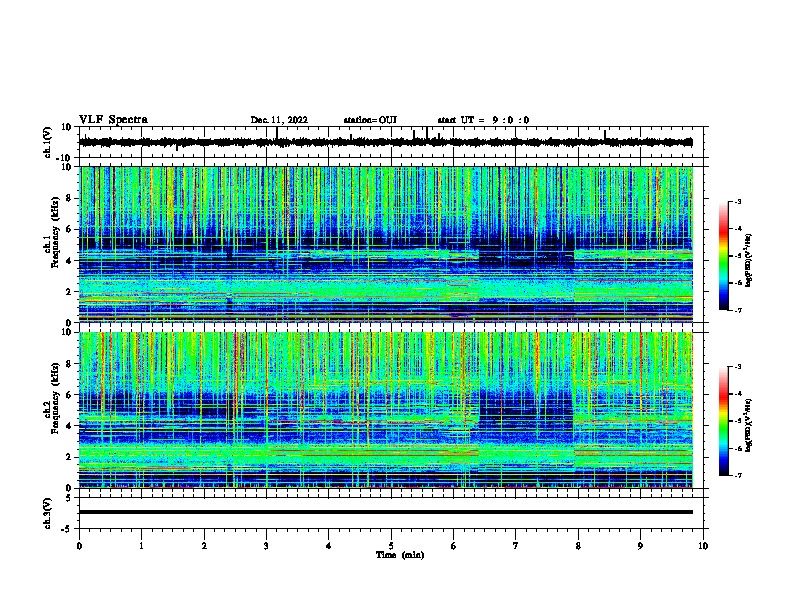
Task: Click the ch.1 color scale bar
Action: pos(723,255)
